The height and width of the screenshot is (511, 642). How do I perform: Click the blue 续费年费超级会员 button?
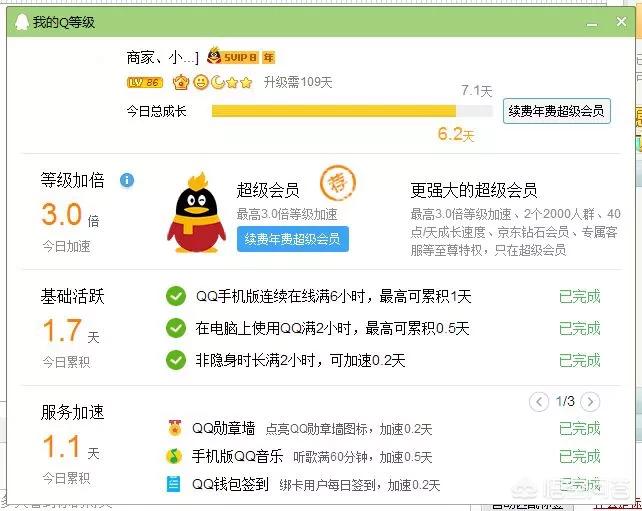click(x=293, y=239)
